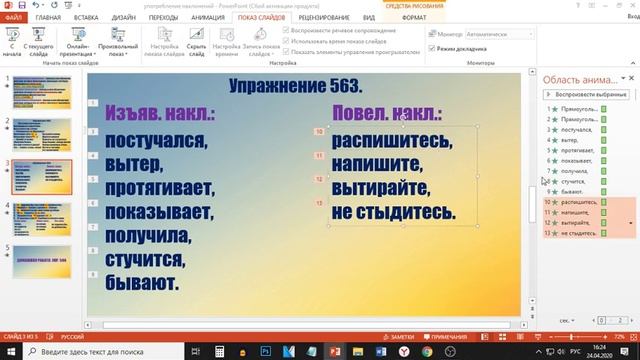The height and width of the screenshot is (360, 640).
Task: Toggle Presenter View checkbox
Action: coord(431,49)
